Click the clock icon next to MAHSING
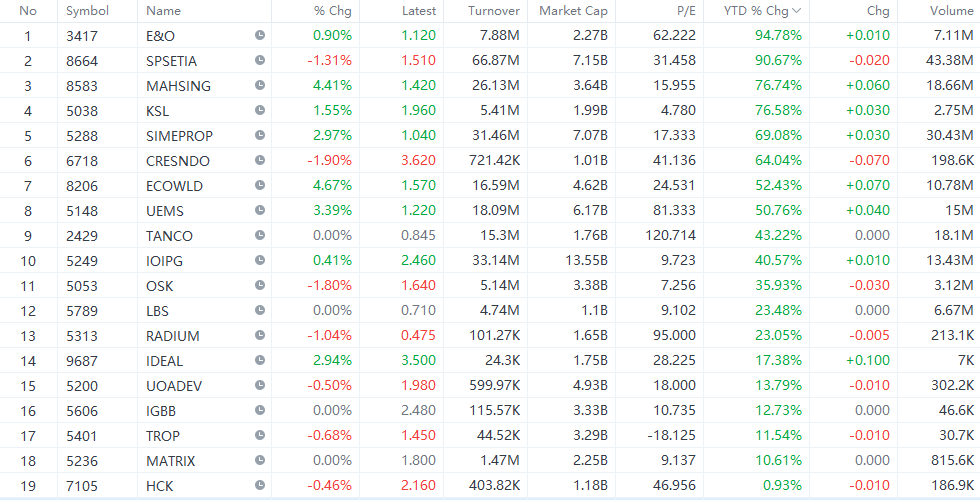 (x=260, y=86)
